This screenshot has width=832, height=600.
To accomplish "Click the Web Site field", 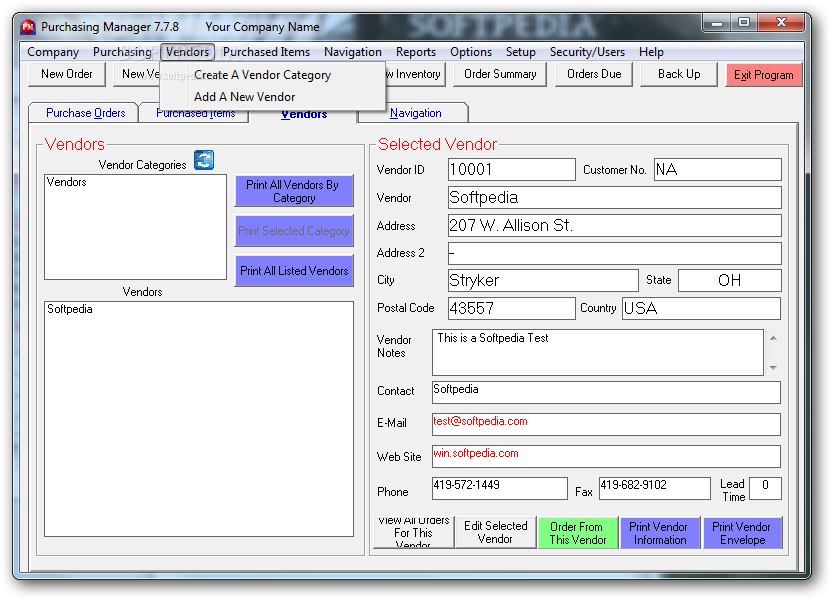I will [x=606, y=456].
